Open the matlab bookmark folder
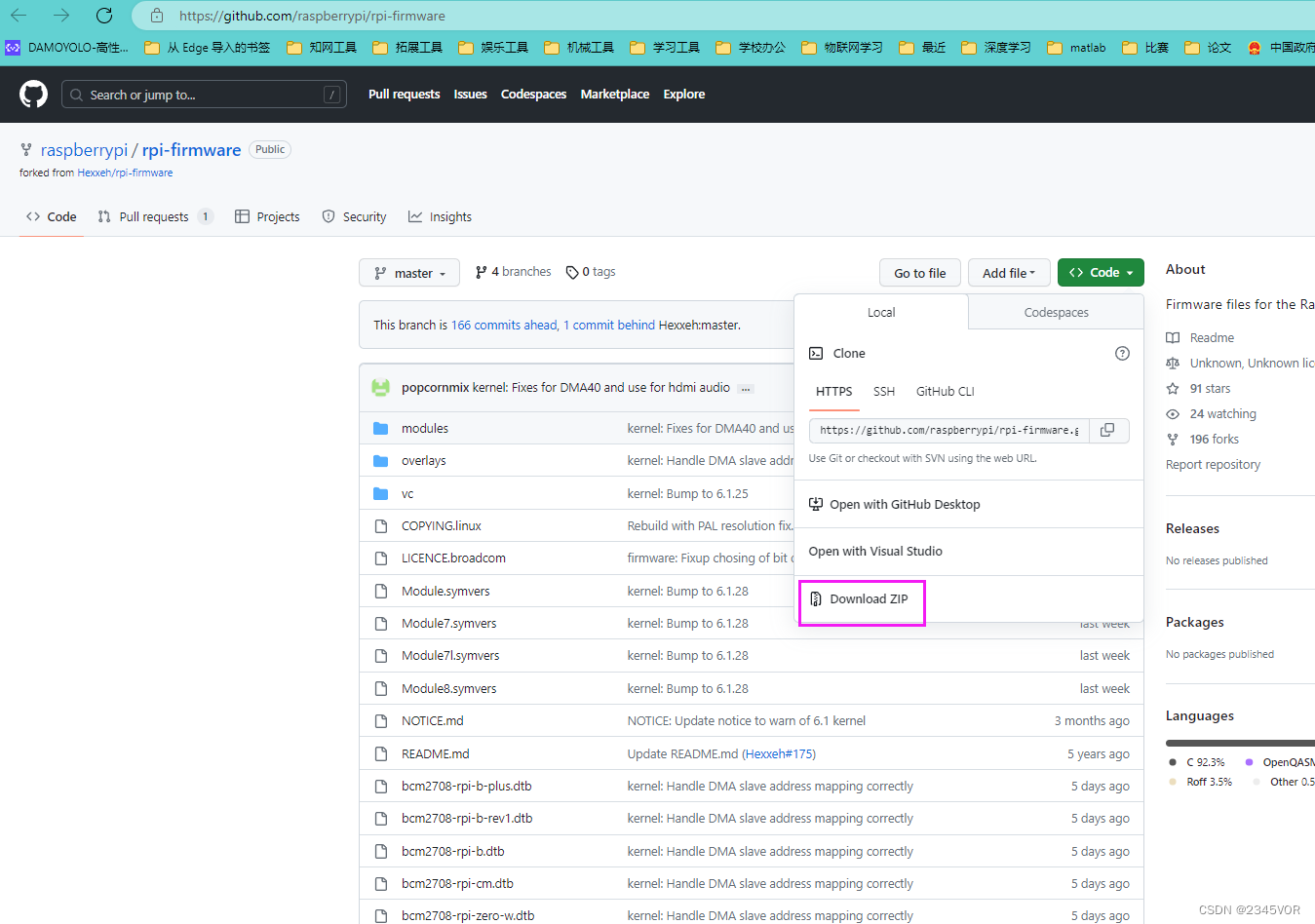The width and height of the screenshot is (1315, 924). pos(1076,47)
